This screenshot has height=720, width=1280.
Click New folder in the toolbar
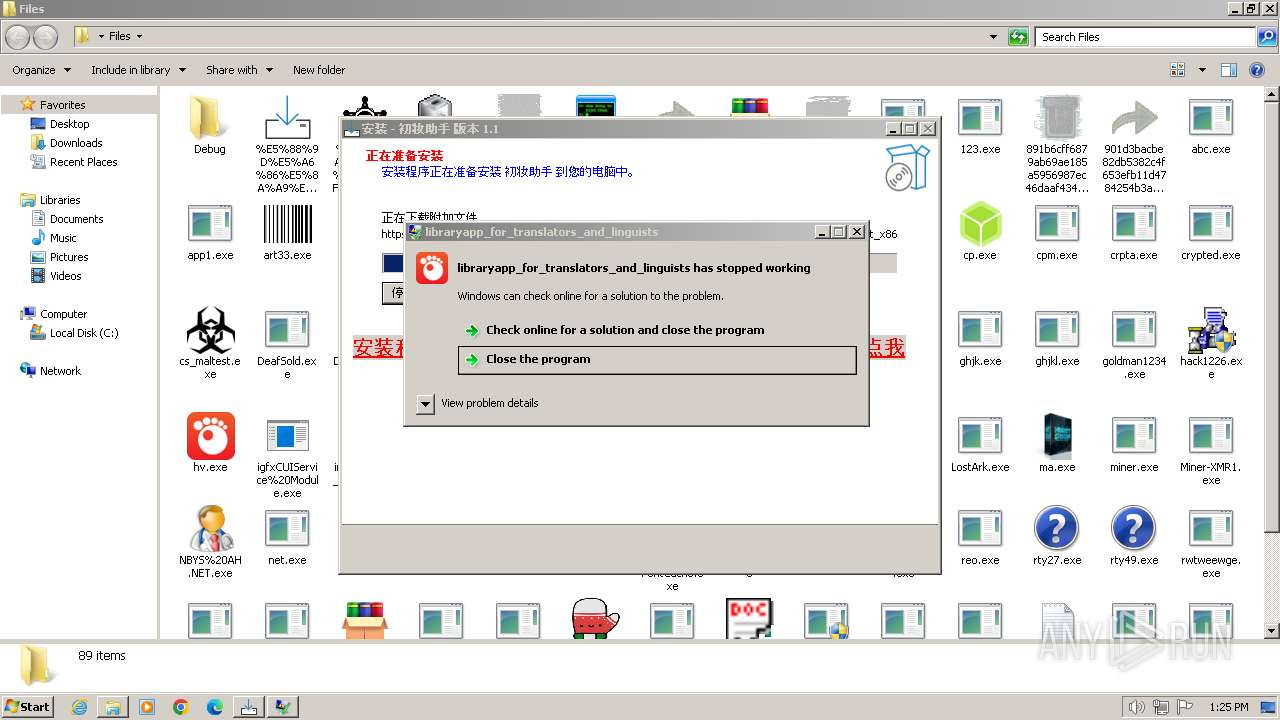click(319, 70)
